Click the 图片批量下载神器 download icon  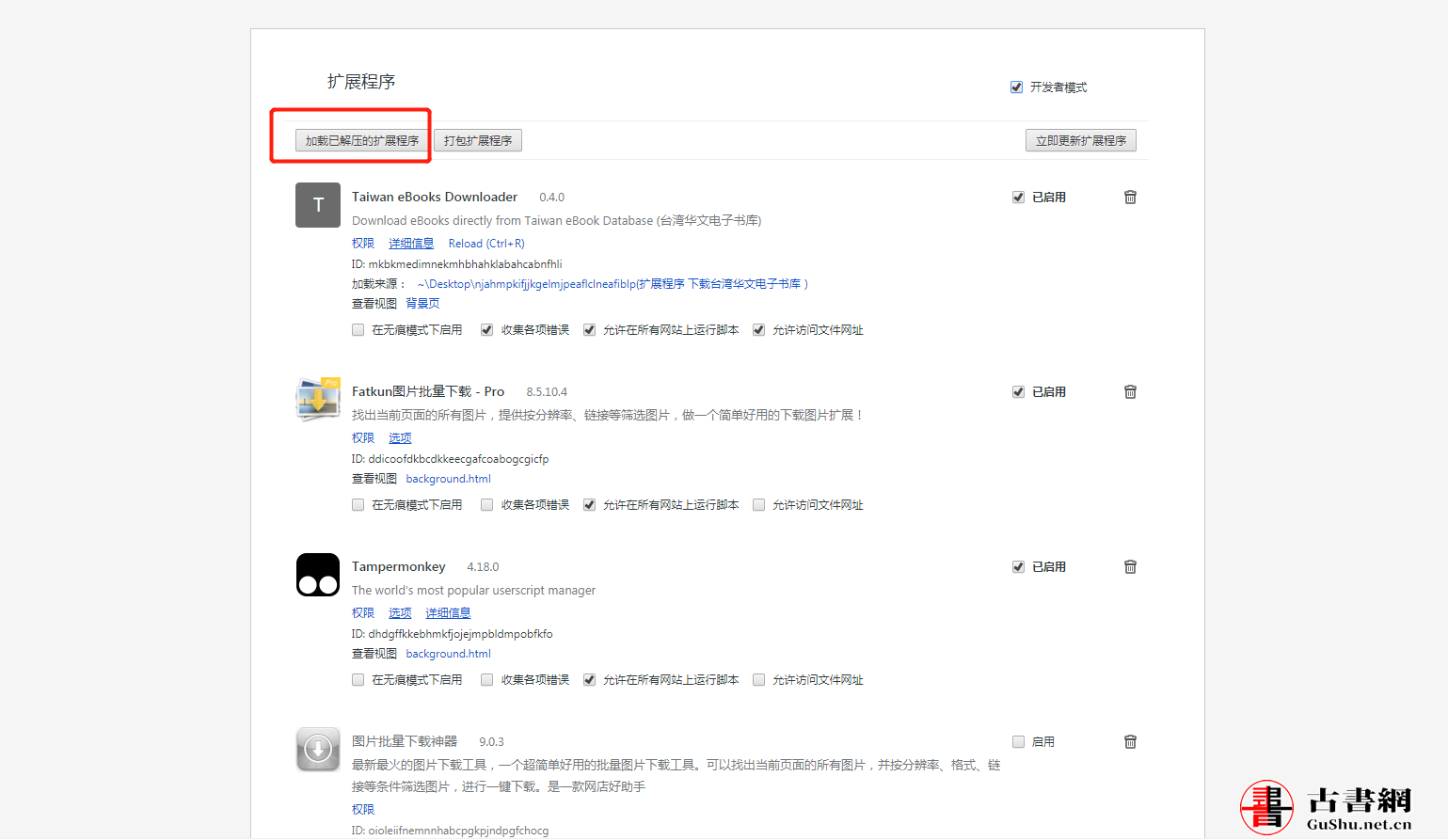click(x=318, y=750)
